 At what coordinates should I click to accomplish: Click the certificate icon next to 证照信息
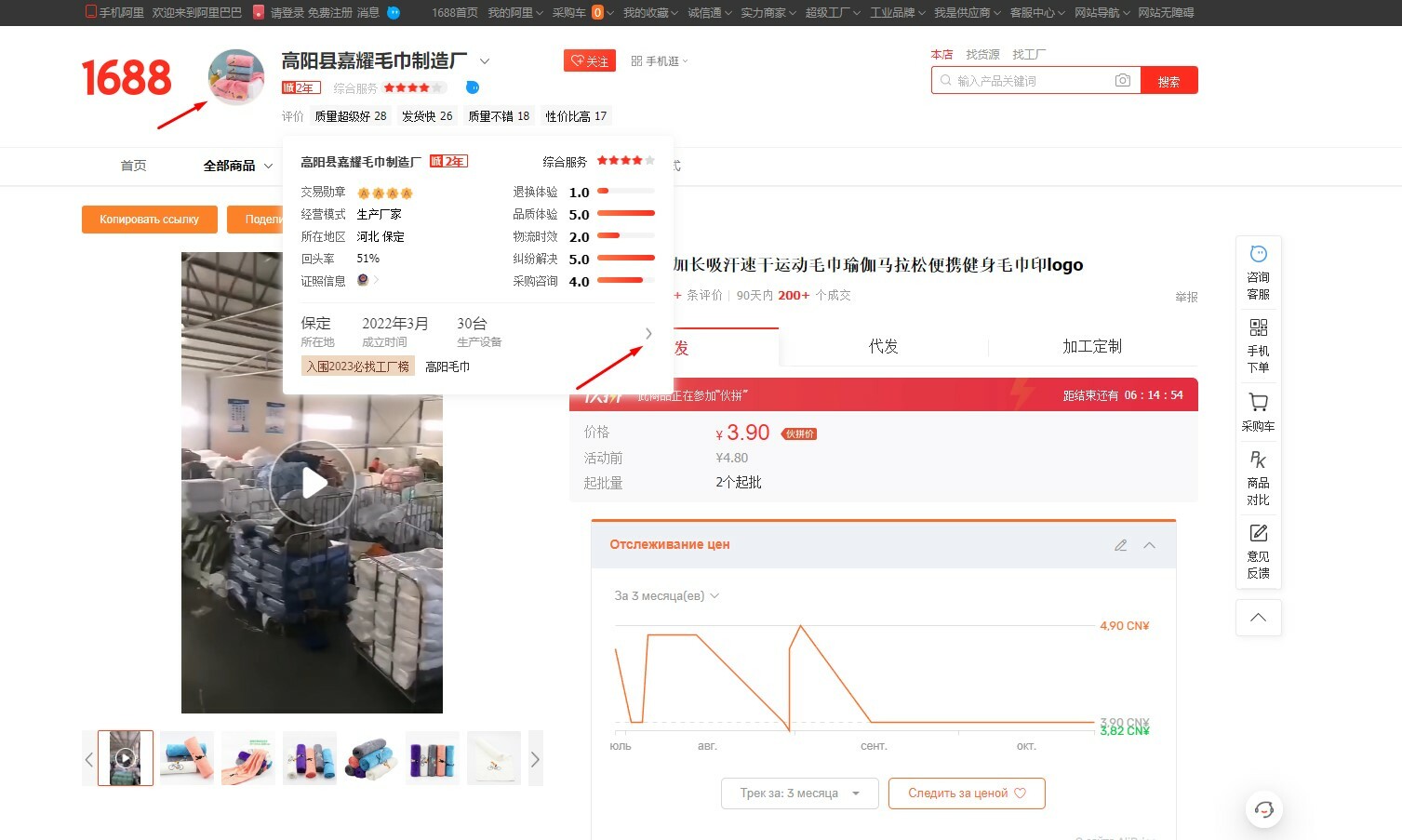coord(363,280)
